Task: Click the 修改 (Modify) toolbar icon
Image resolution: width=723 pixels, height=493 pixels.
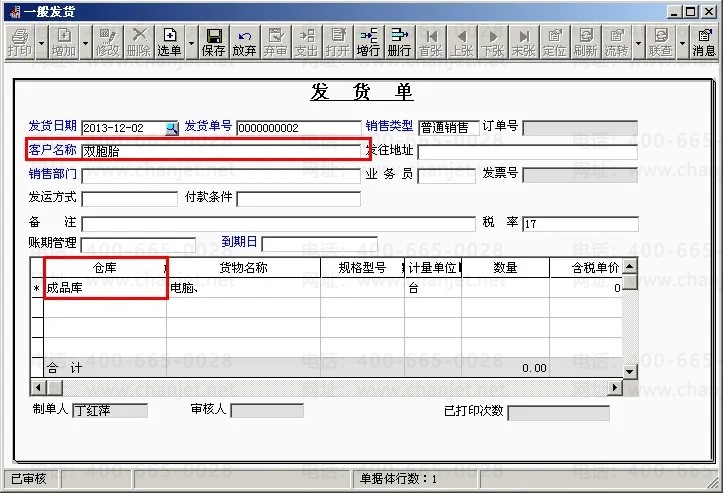Action: pyautogui.click(x=107, y=42)
